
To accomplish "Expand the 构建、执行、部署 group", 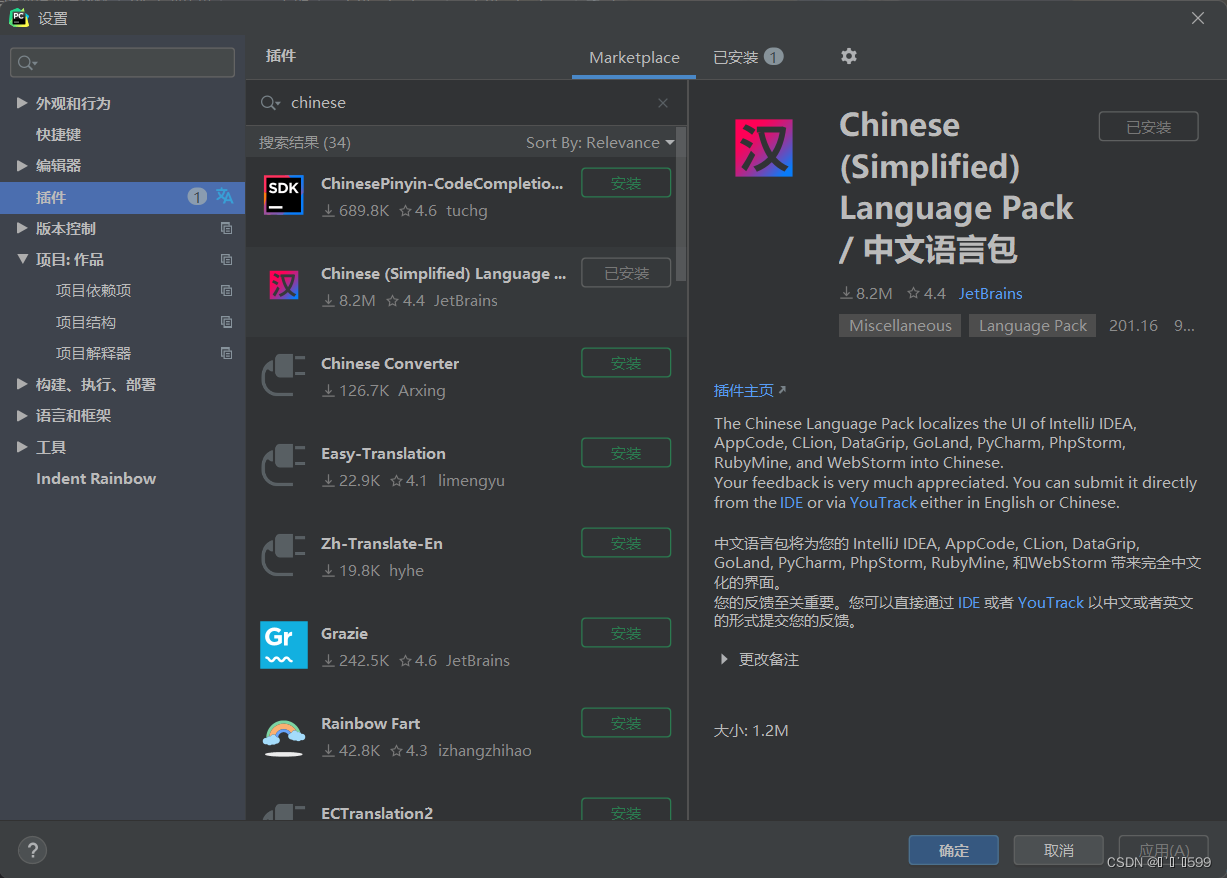I will [22, 384].
